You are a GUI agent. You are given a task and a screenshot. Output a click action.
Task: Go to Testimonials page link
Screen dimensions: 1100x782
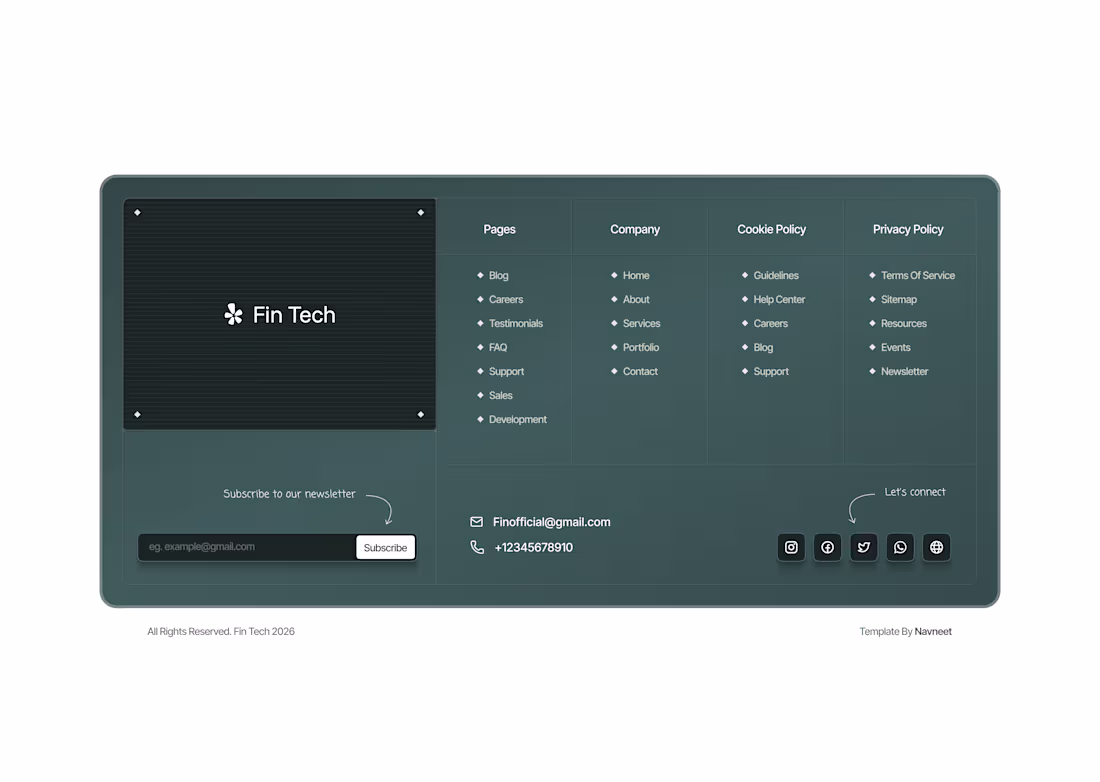click(516, 323)
